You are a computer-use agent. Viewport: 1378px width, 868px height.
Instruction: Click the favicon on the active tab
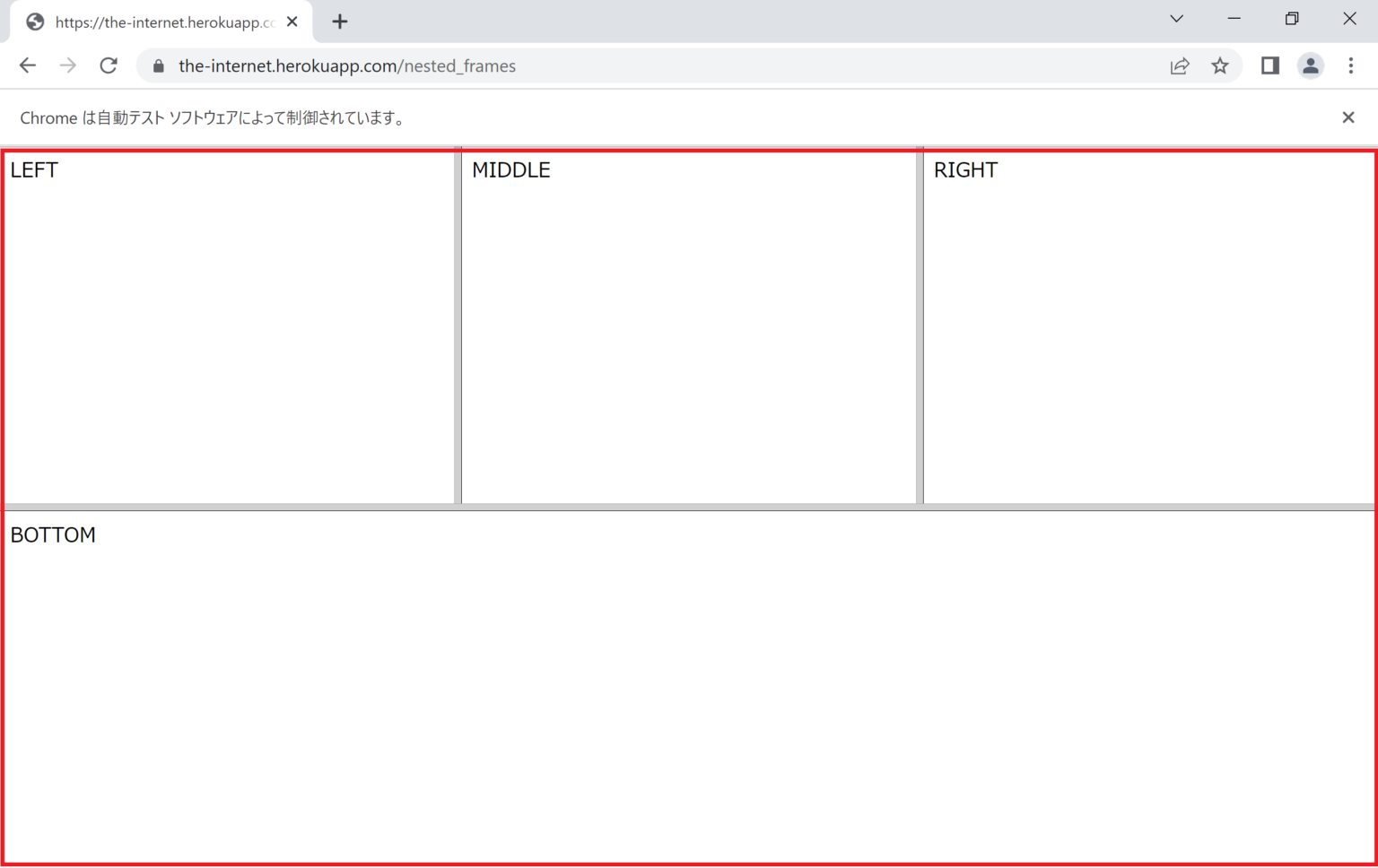[x=34, y=21]
